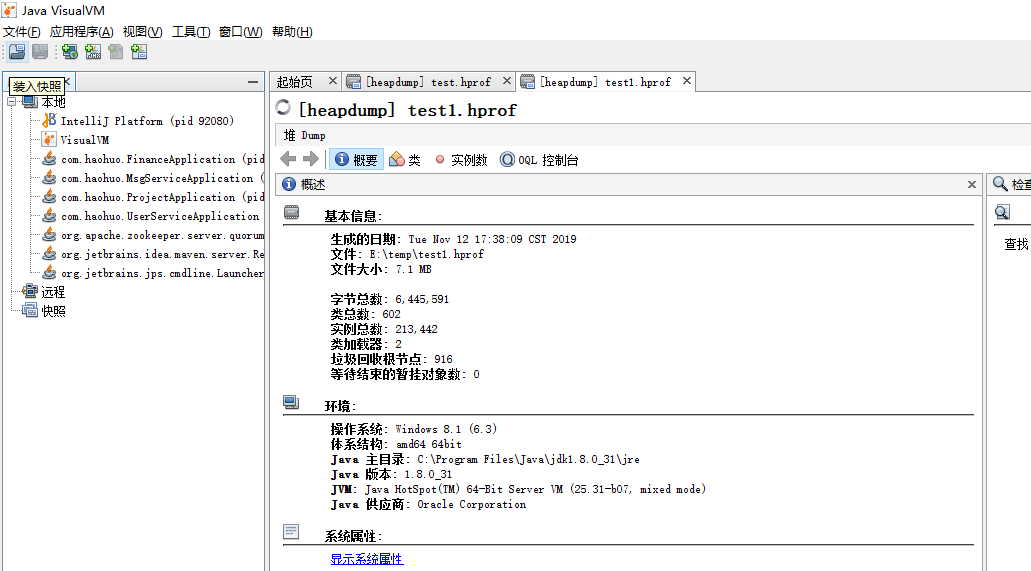
Task: Select com.haohuo.UserServiceApplication in the tree
Action: tap(160, 216)
